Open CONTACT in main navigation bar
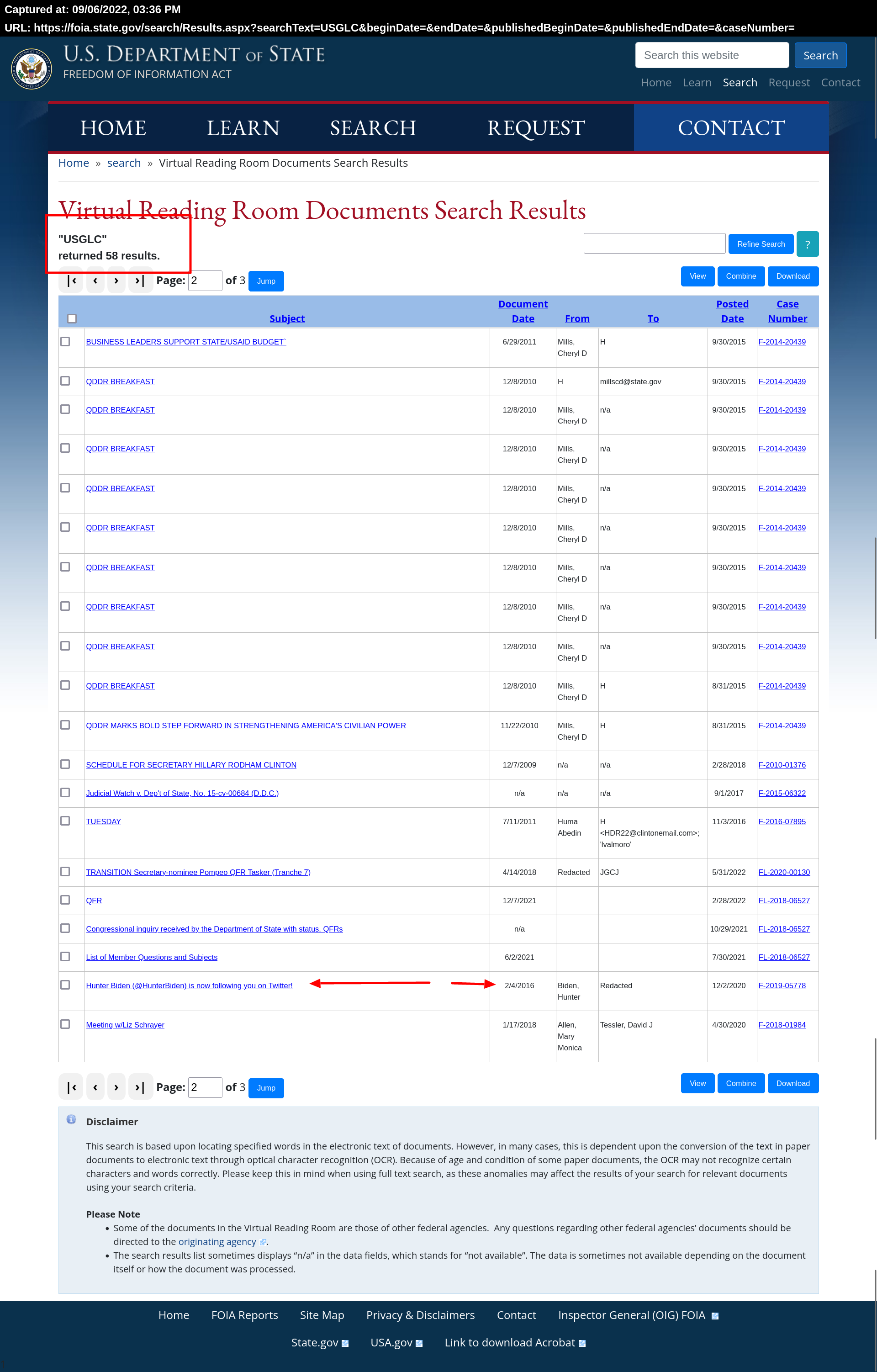 click(x=731, y=128)
